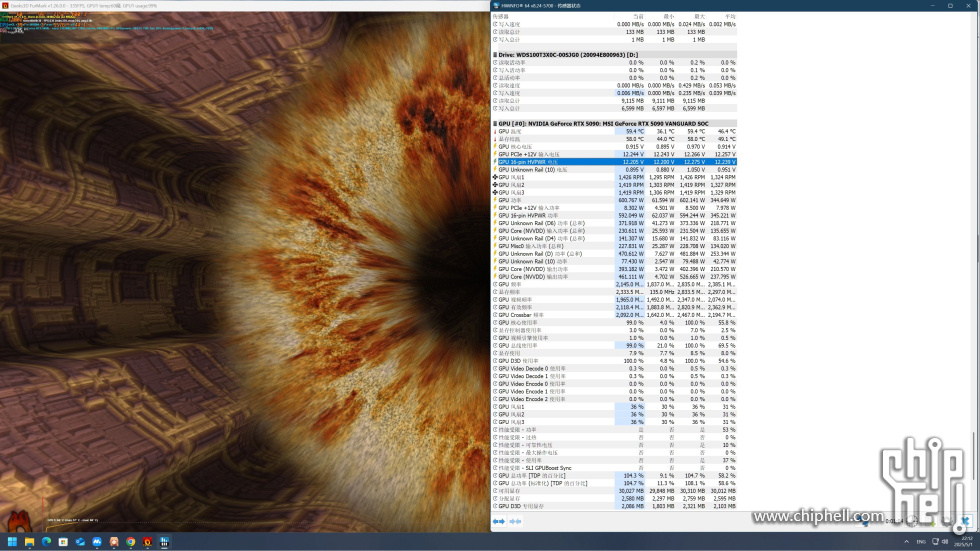Click the 104.3 % TDP current value
The height and width of the screenshot is (551, 980).
634,475
